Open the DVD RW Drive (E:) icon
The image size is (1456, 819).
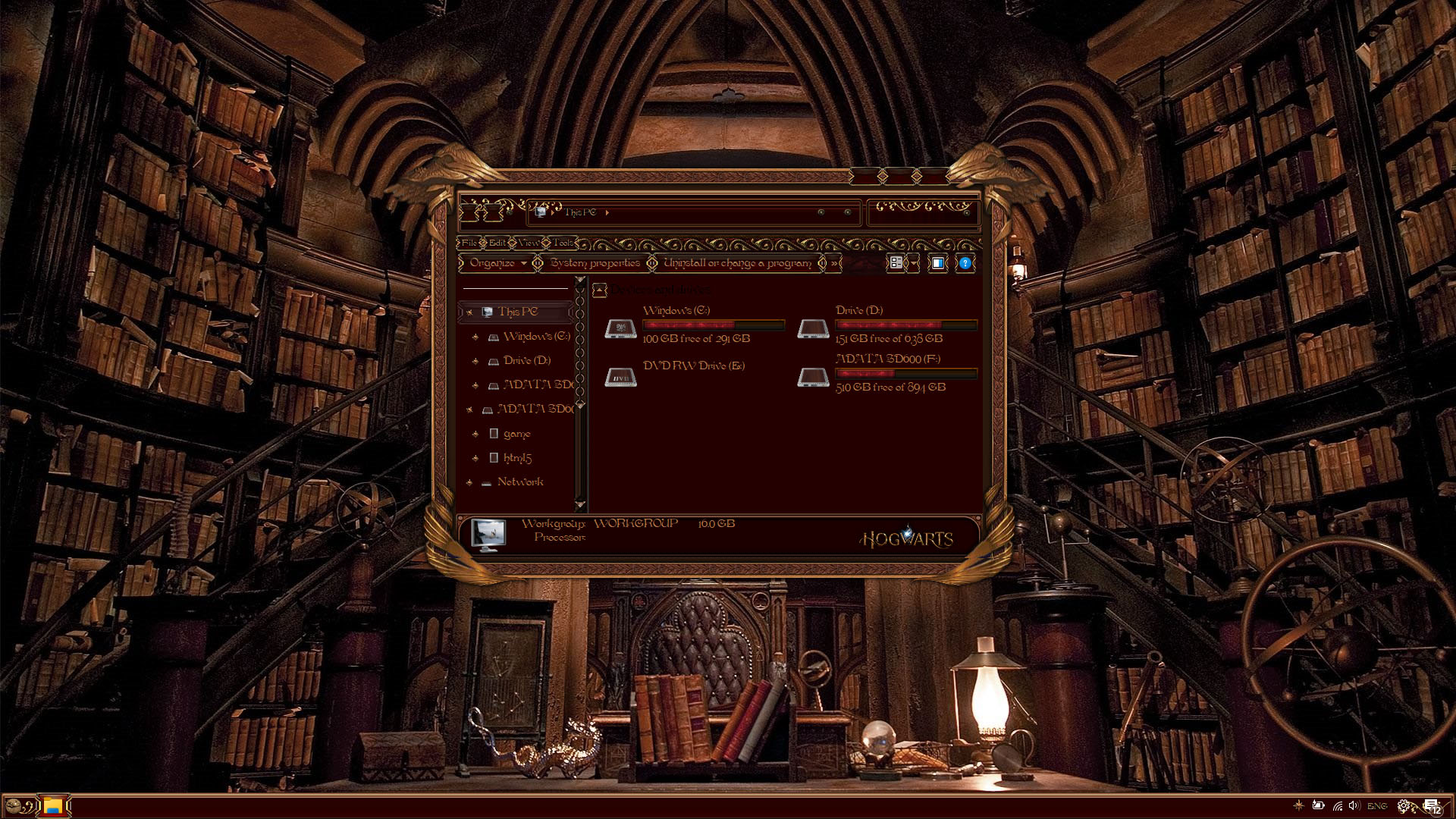620,376
